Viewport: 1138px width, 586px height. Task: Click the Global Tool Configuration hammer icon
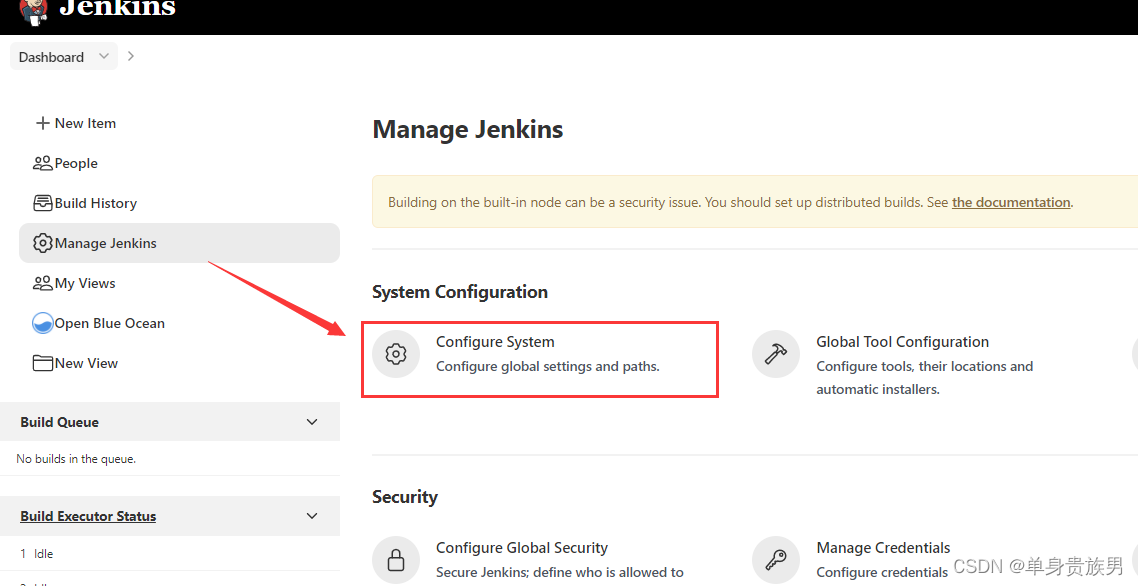click(776, 354)
